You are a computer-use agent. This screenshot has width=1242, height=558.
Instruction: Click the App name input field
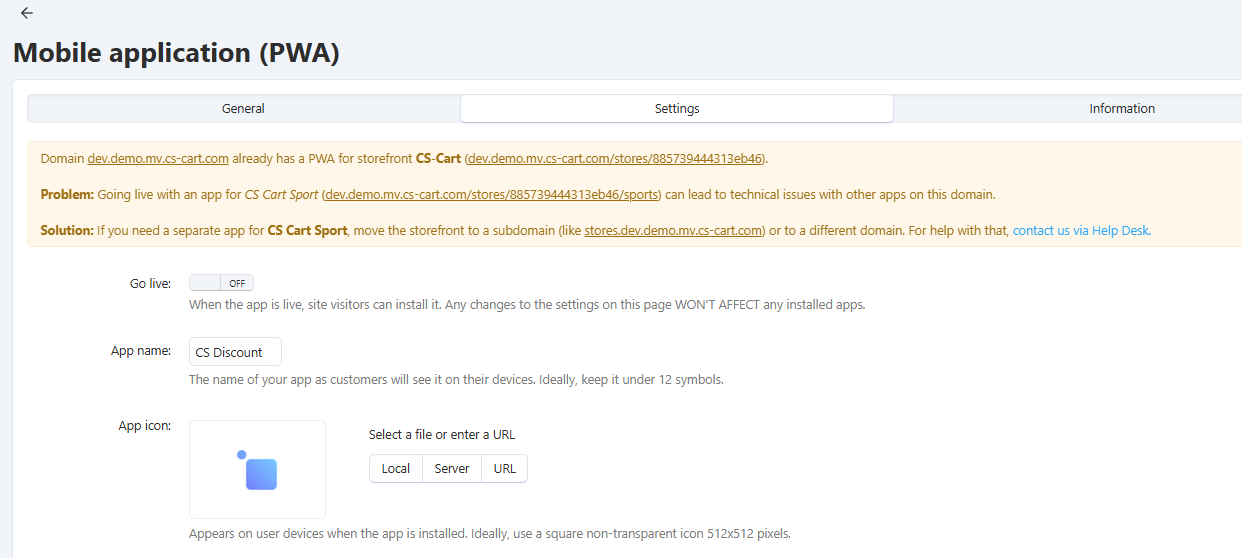(x=235, y=352)
